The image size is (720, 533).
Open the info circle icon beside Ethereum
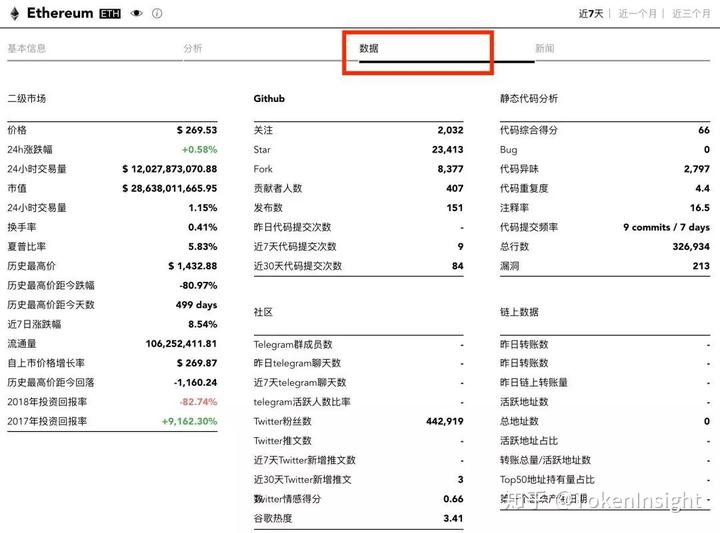[x=157, y=13]
